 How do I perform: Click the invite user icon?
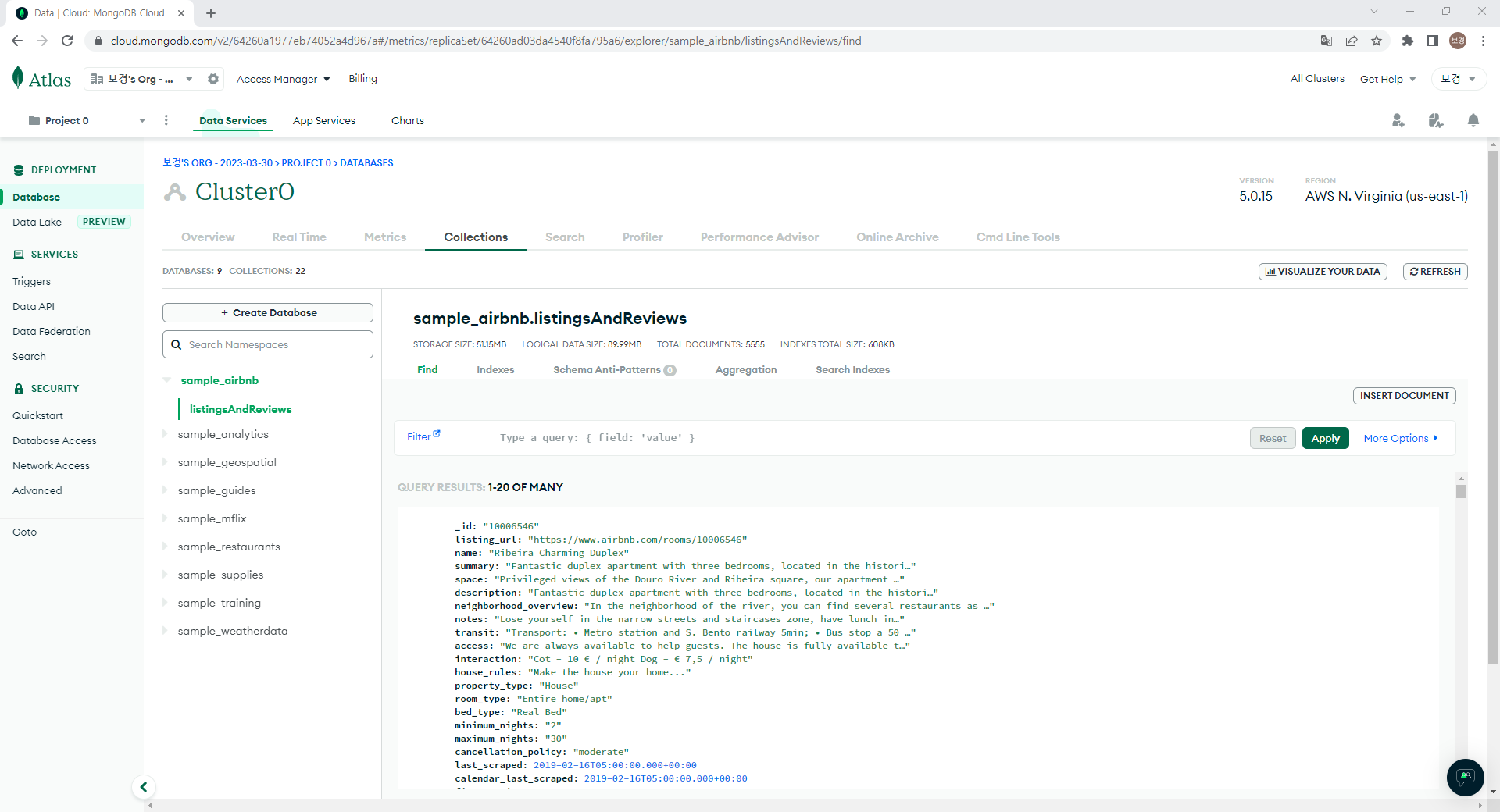[x=1398, y=120]
